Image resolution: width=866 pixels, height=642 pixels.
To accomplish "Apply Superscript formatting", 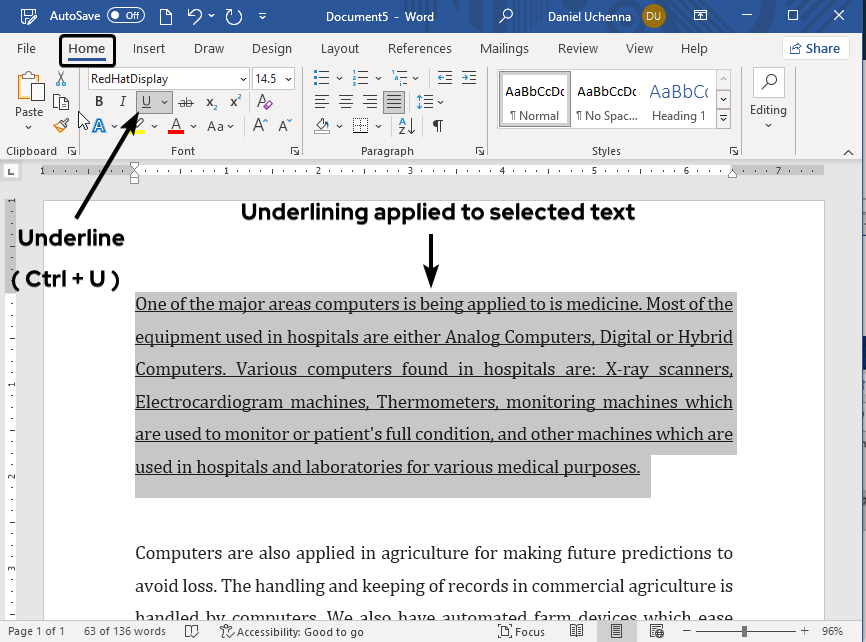I will [x=235, y=102].
